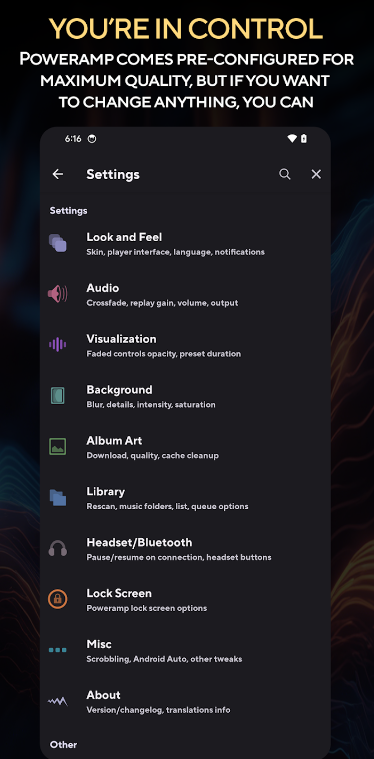Click the Lock Screen padlock icon
Viewport: 374px width, 759px height.
pyautogui.click(x=58, y=599)
